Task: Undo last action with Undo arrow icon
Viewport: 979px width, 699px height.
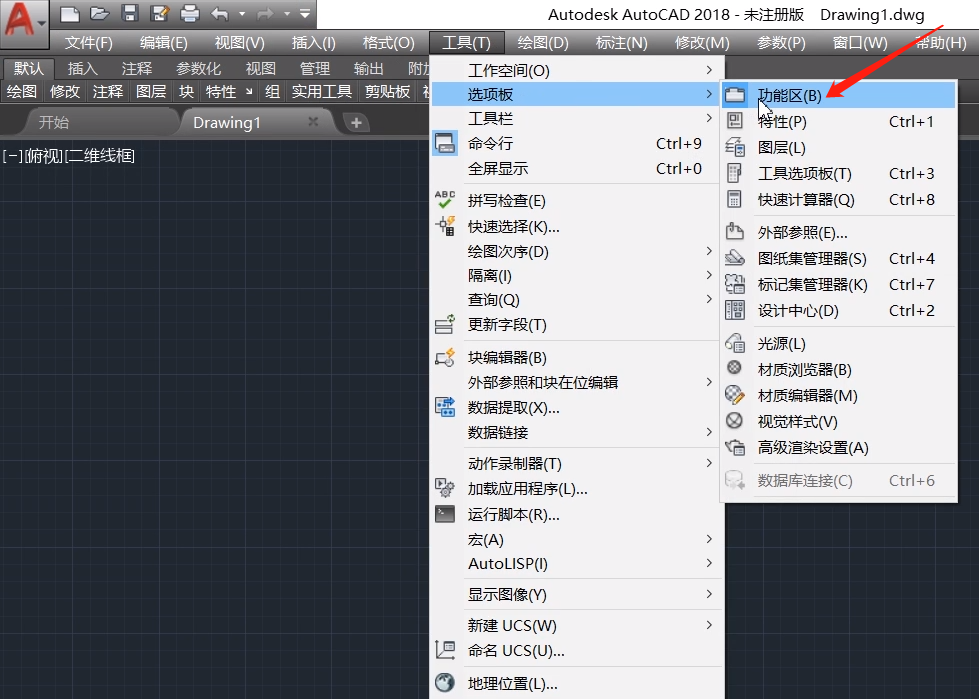Action: tap(220, 13)
